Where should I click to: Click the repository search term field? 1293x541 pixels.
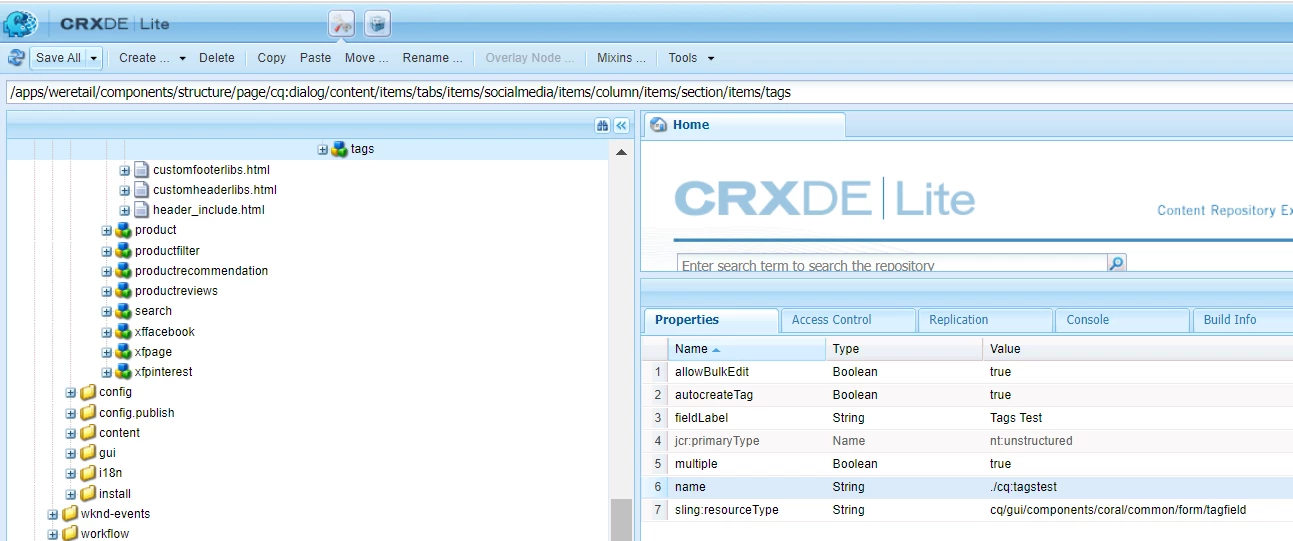[892, 265]
